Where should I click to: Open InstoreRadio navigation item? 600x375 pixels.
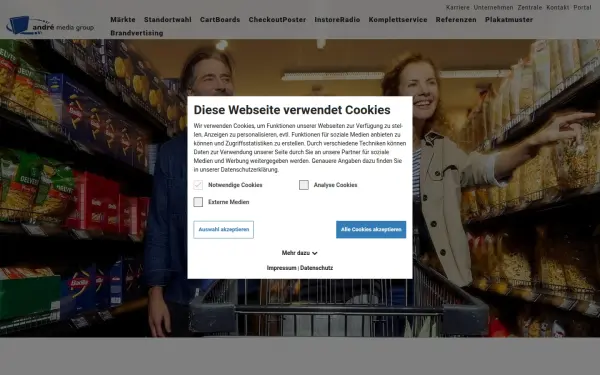tap(337, 20)
